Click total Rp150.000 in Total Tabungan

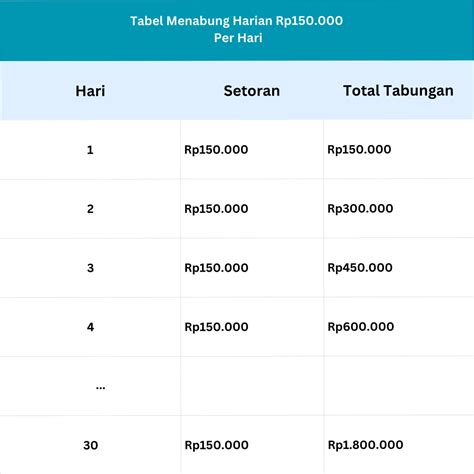point(359,150)
